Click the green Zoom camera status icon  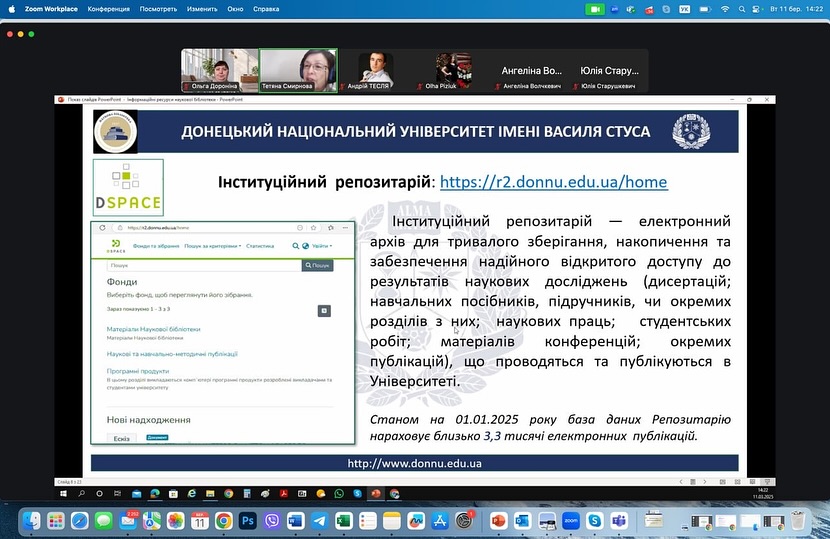point(594,9)
